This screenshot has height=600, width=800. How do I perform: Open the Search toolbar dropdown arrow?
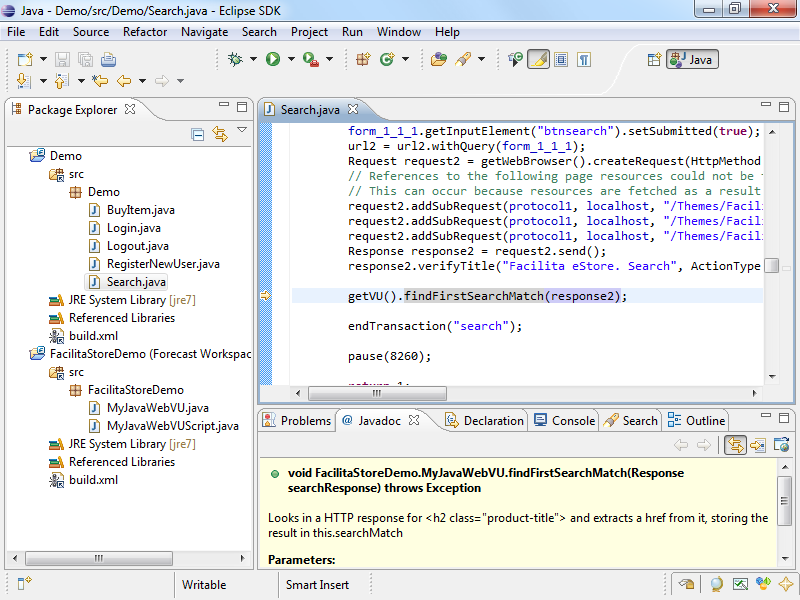pos(482,59)
